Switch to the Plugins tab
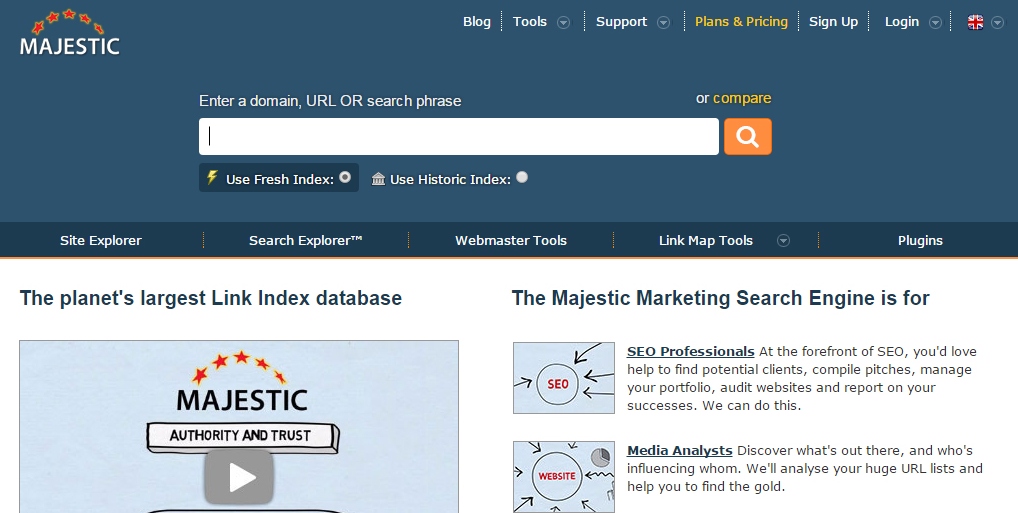This screenshot has height=513, width=1018. tap(920, 240)
